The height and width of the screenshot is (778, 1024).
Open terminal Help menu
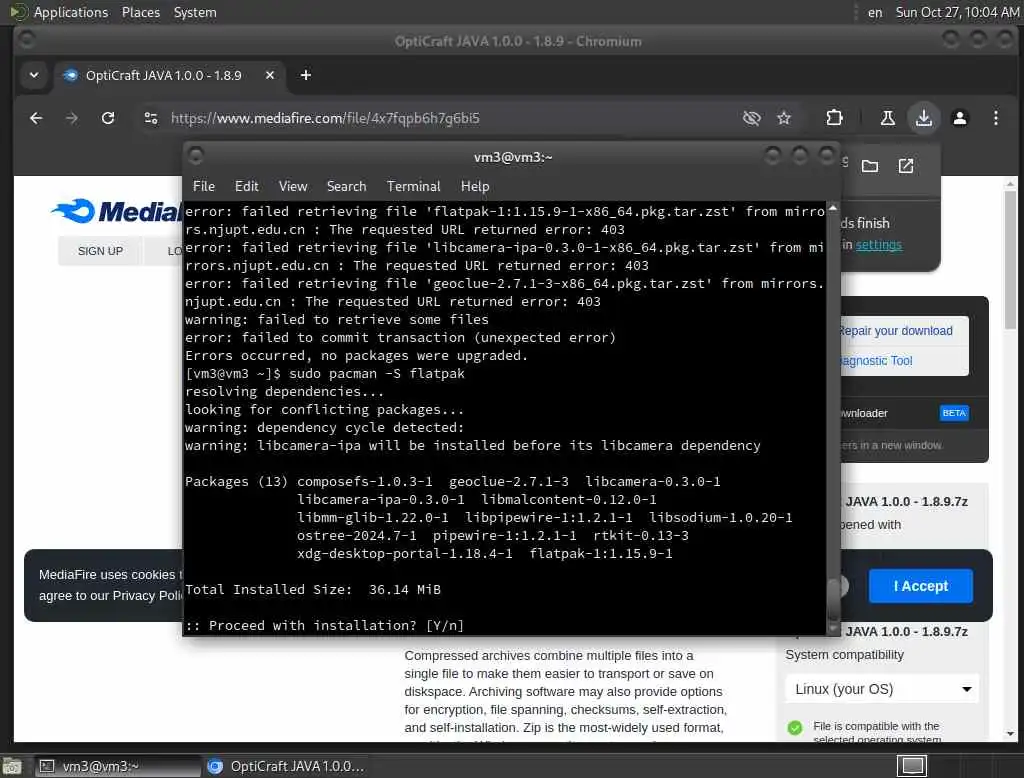click(x=475, y=186)
